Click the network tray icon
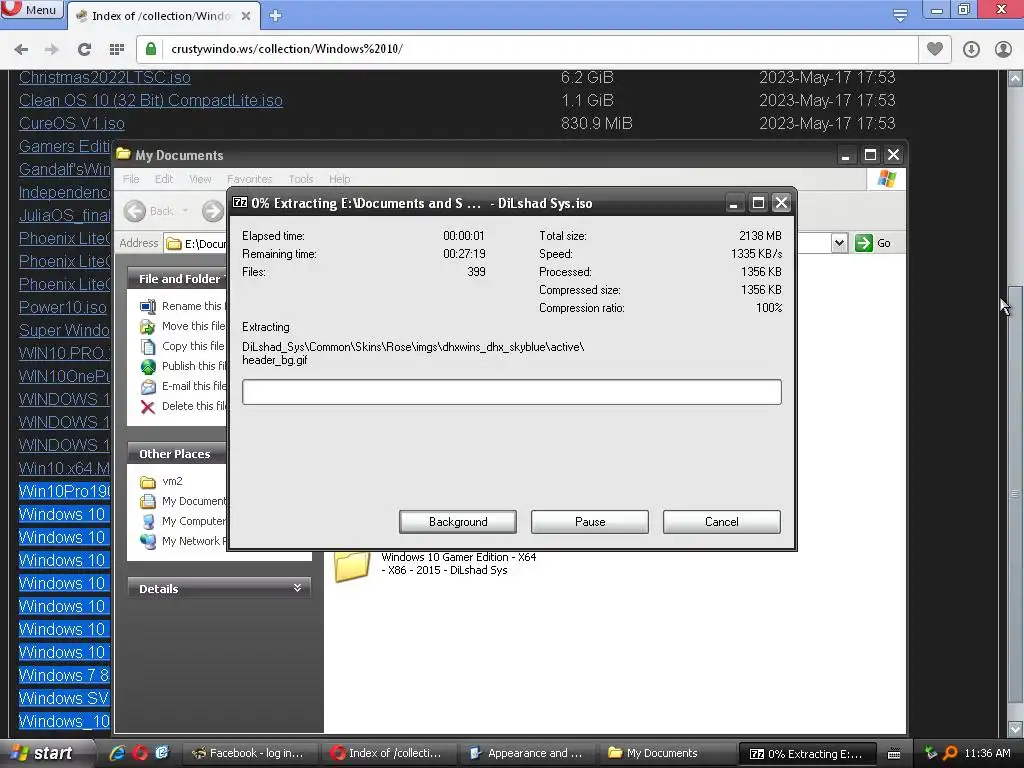The height and width of the screenshot is (768, 1024). coord(931,753)
